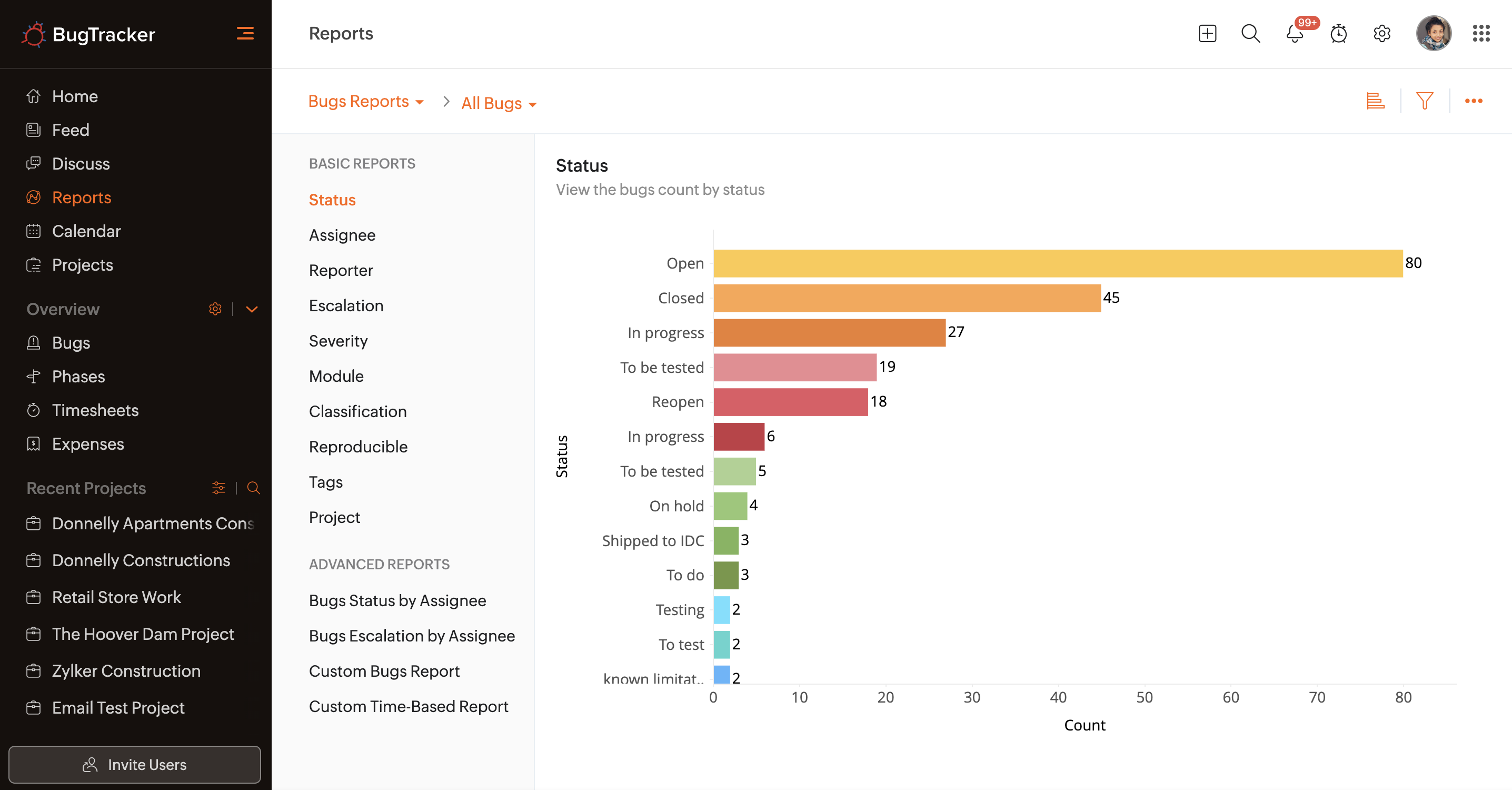Open the Calendar sidebar item

click(x=86, y=231)
